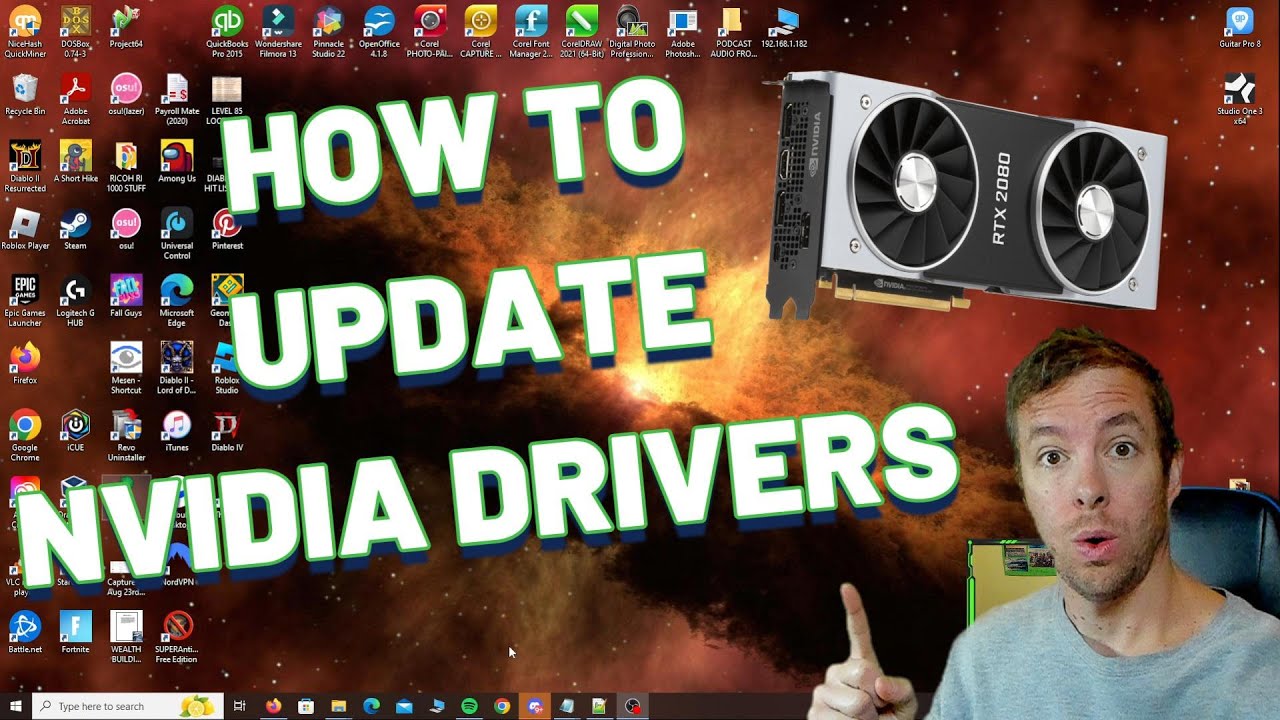Click the taskbar 'Type here to search' box

click(127, 706)
